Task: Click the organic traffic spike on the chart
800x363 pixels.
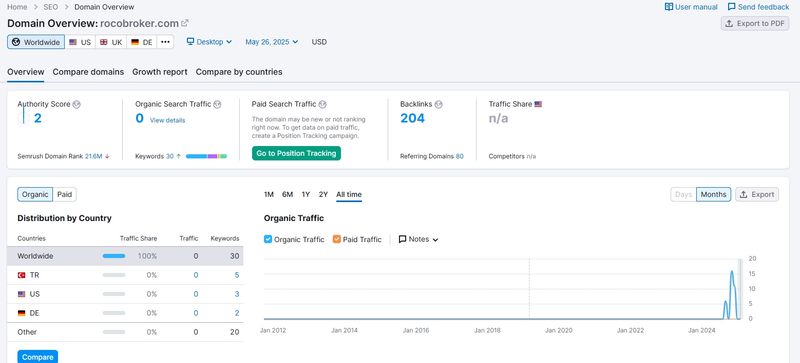Action: [732, 295]
